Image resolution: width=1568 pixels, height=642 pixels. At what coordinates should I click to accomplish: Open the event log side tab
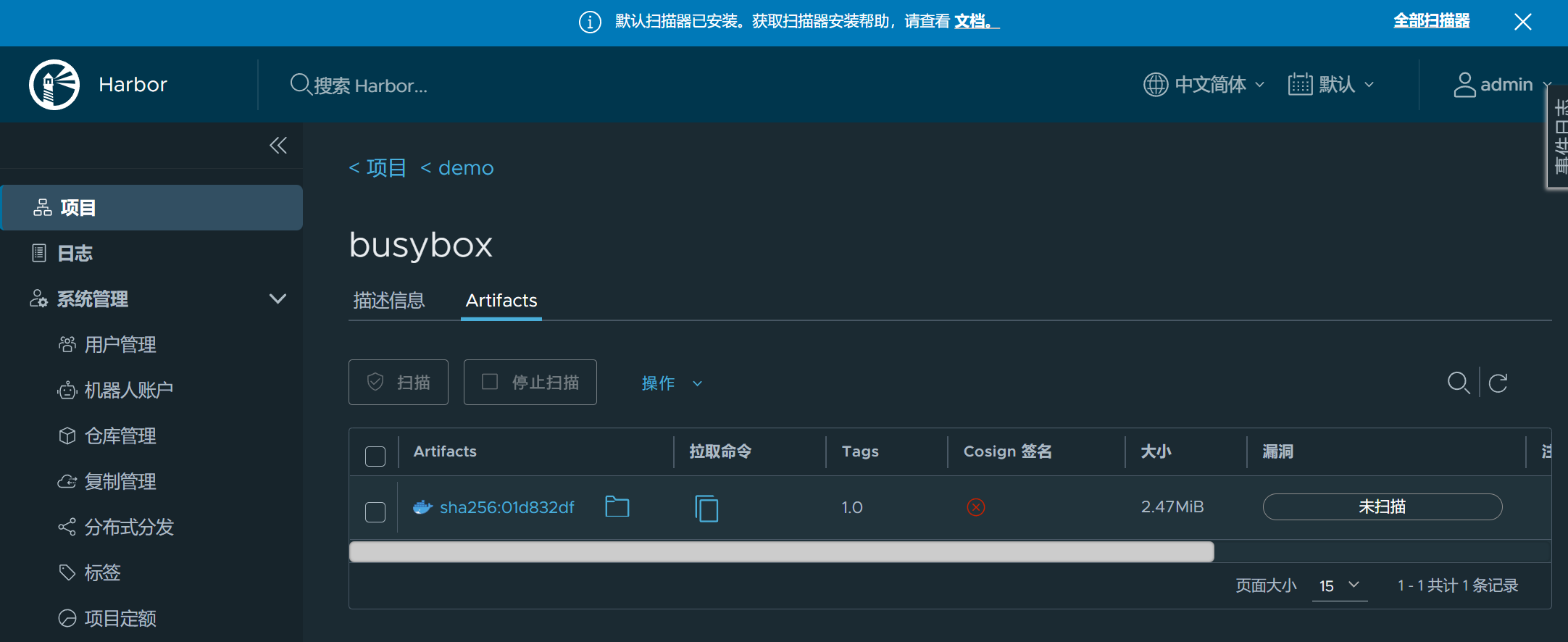point(1558,138)
